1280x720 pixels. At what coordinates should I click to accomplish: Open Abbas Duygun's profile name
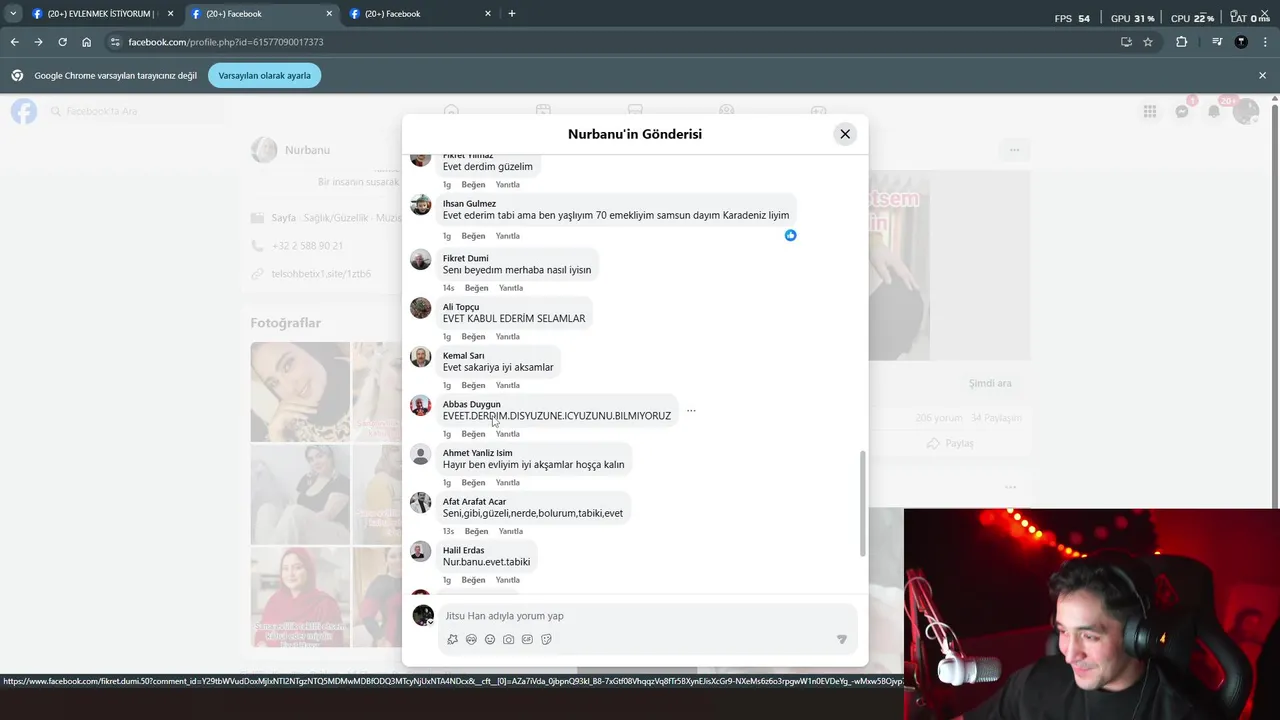[x=471, y=404]
